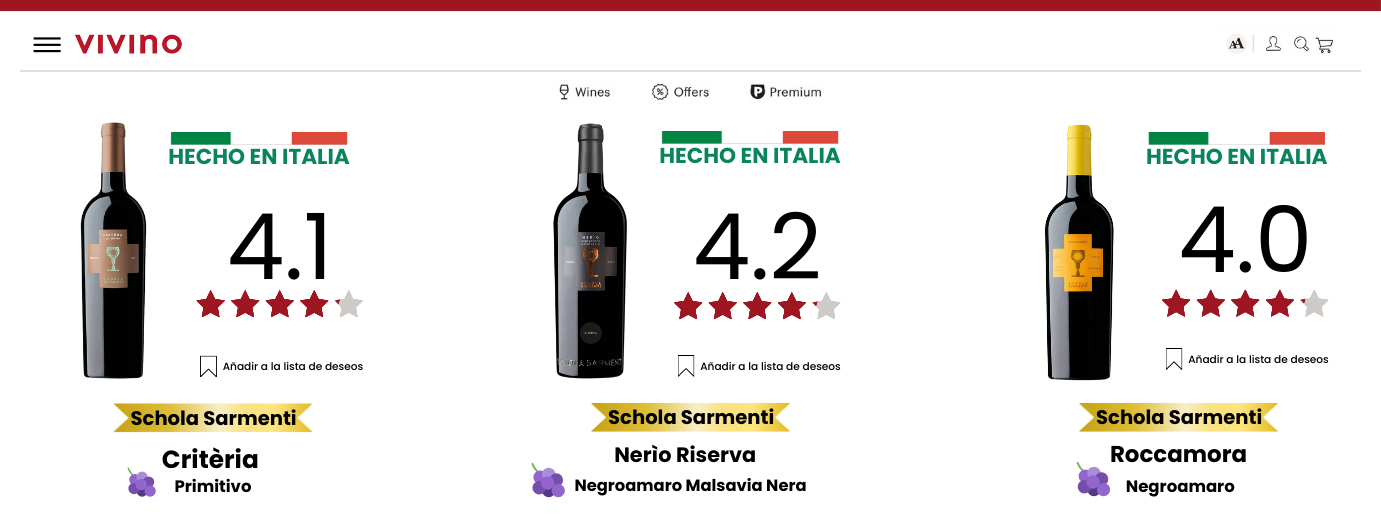Image resolution: width=1381 pixels, height=523 pixels.
Task: Open the Premium menu item
Action: [786, 92]
